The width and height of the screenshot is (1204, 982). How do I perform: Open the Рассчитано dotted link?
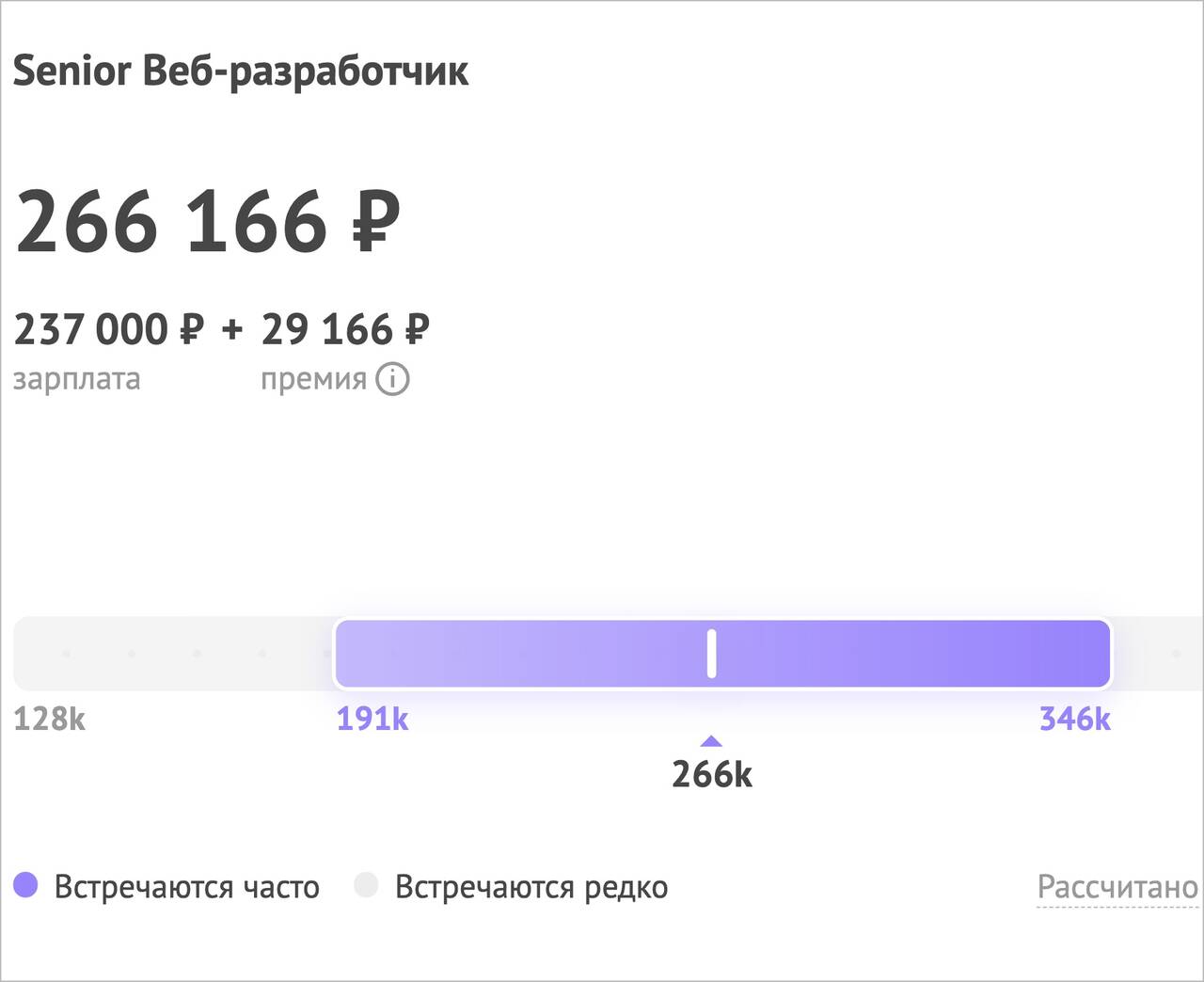1118,887
